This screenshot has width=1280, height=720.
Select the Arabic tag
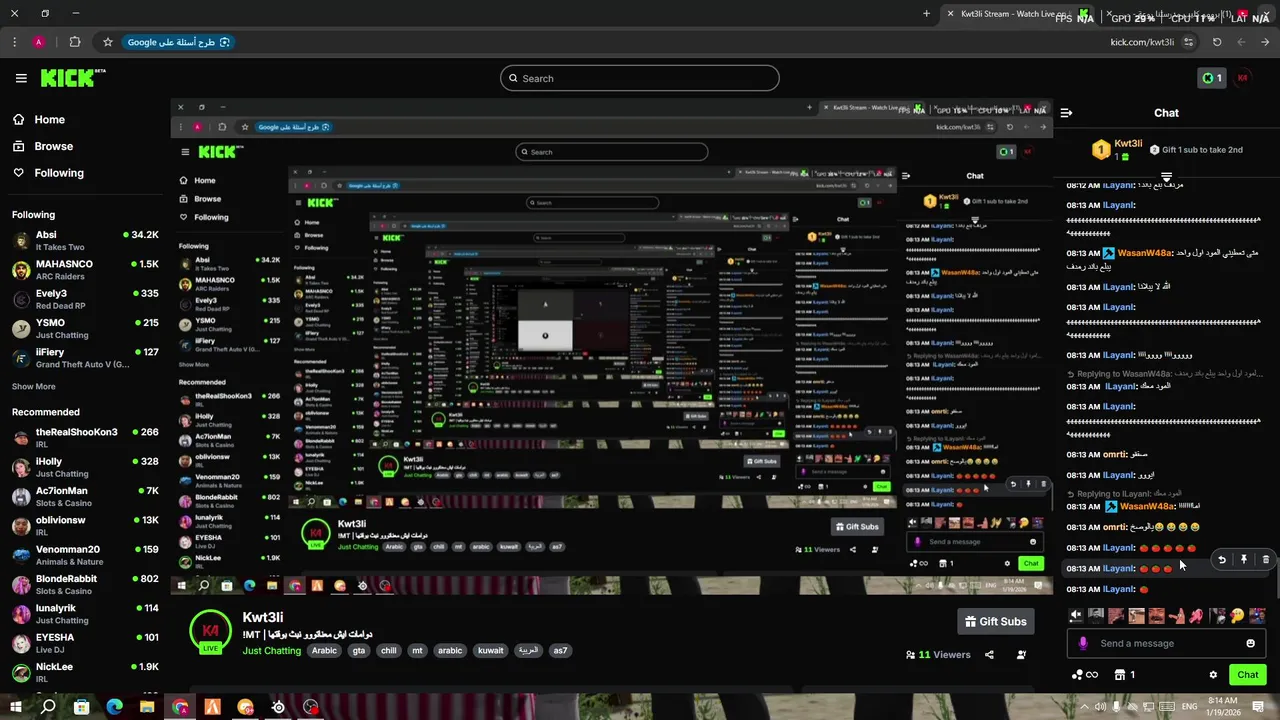tap(324, 650)
